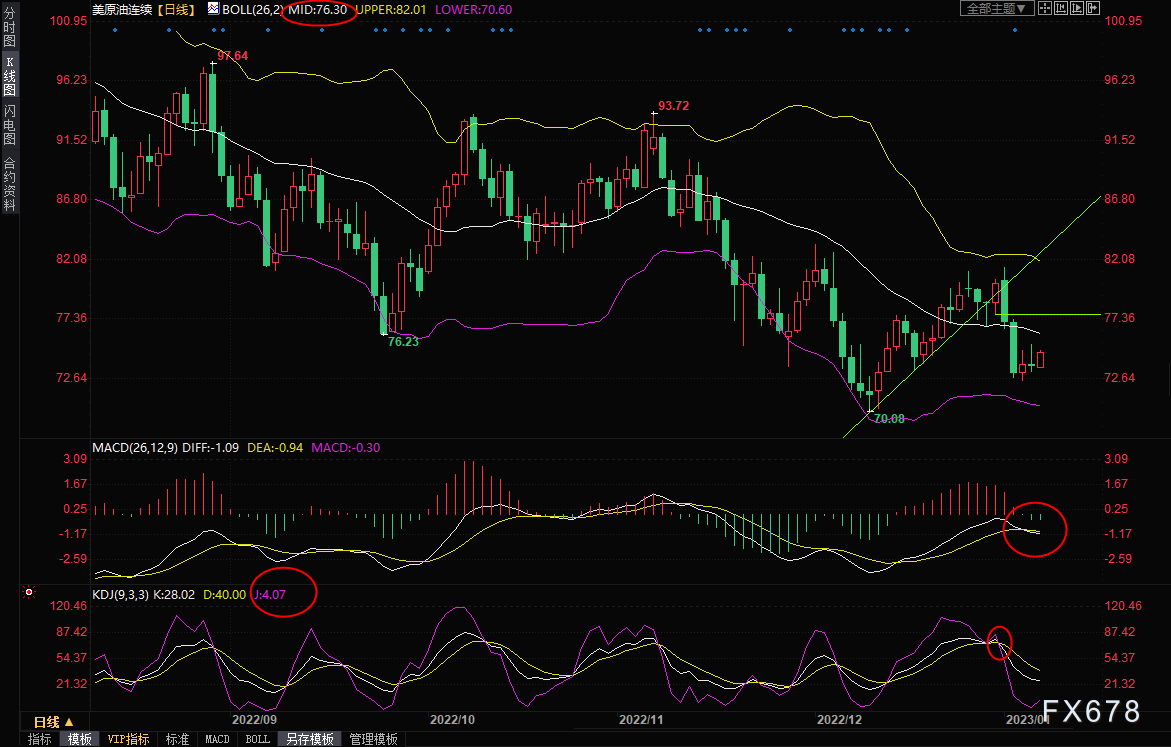The width and height of the screenshot is (1171, 747).
Task: Open the 全部主题 dropdown
Action: (996, 8)
